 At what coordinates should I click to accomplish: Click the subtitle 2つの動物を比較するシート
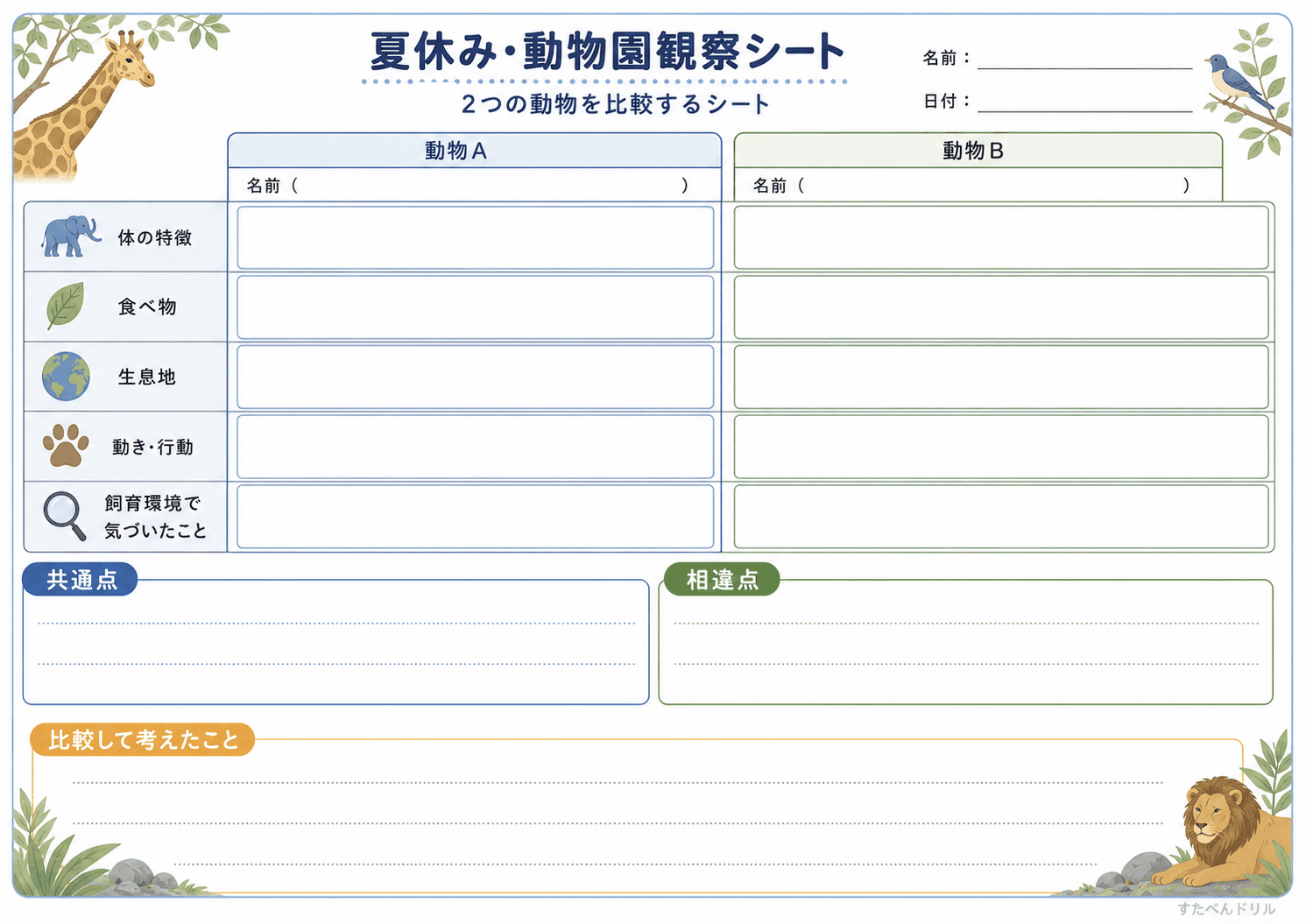point(615,104)
